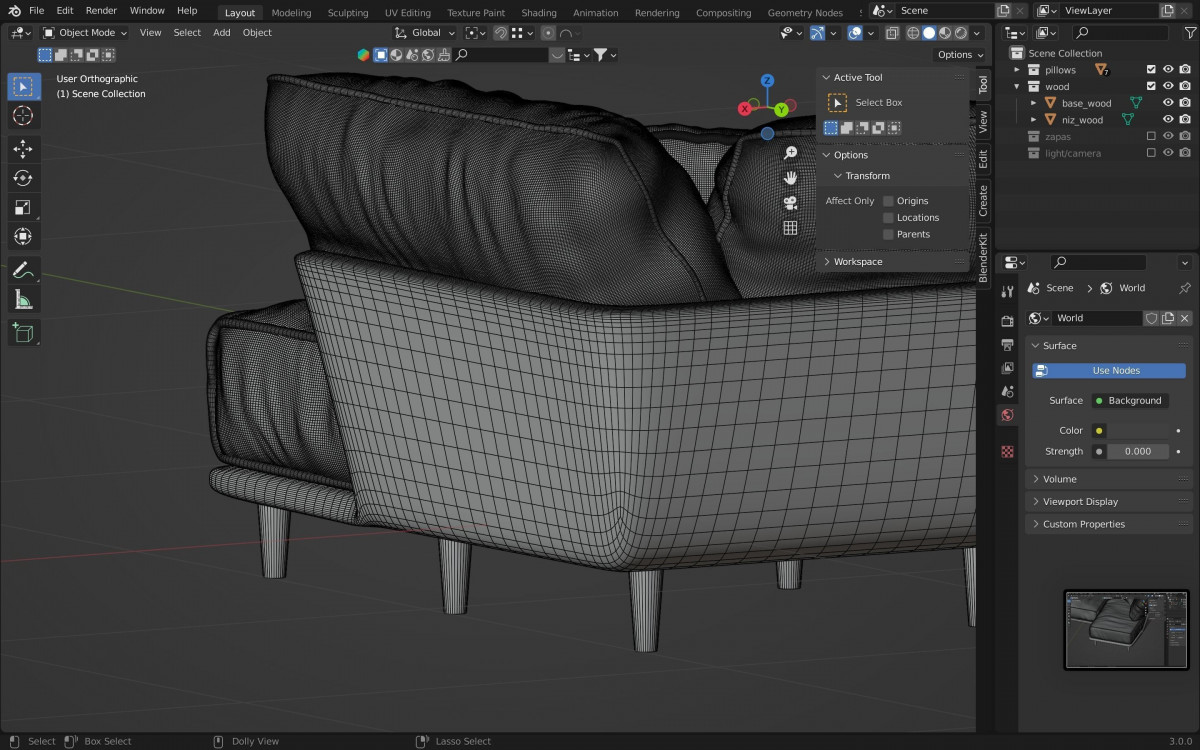Activate the Annotate tool

pos(23,270)
